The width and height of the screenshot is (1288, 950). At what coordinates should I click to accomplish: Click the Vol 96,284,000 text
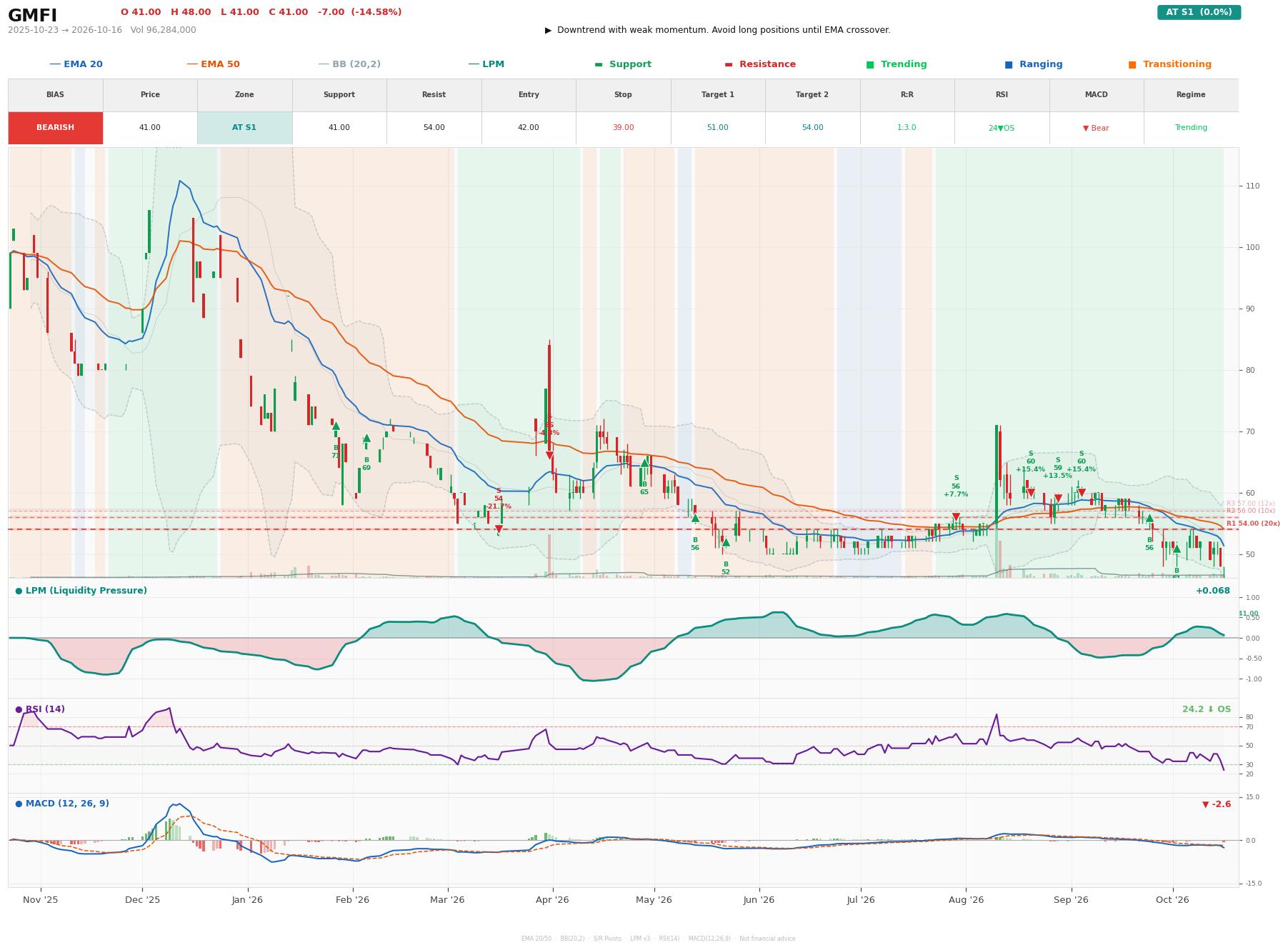pos(164,30)
